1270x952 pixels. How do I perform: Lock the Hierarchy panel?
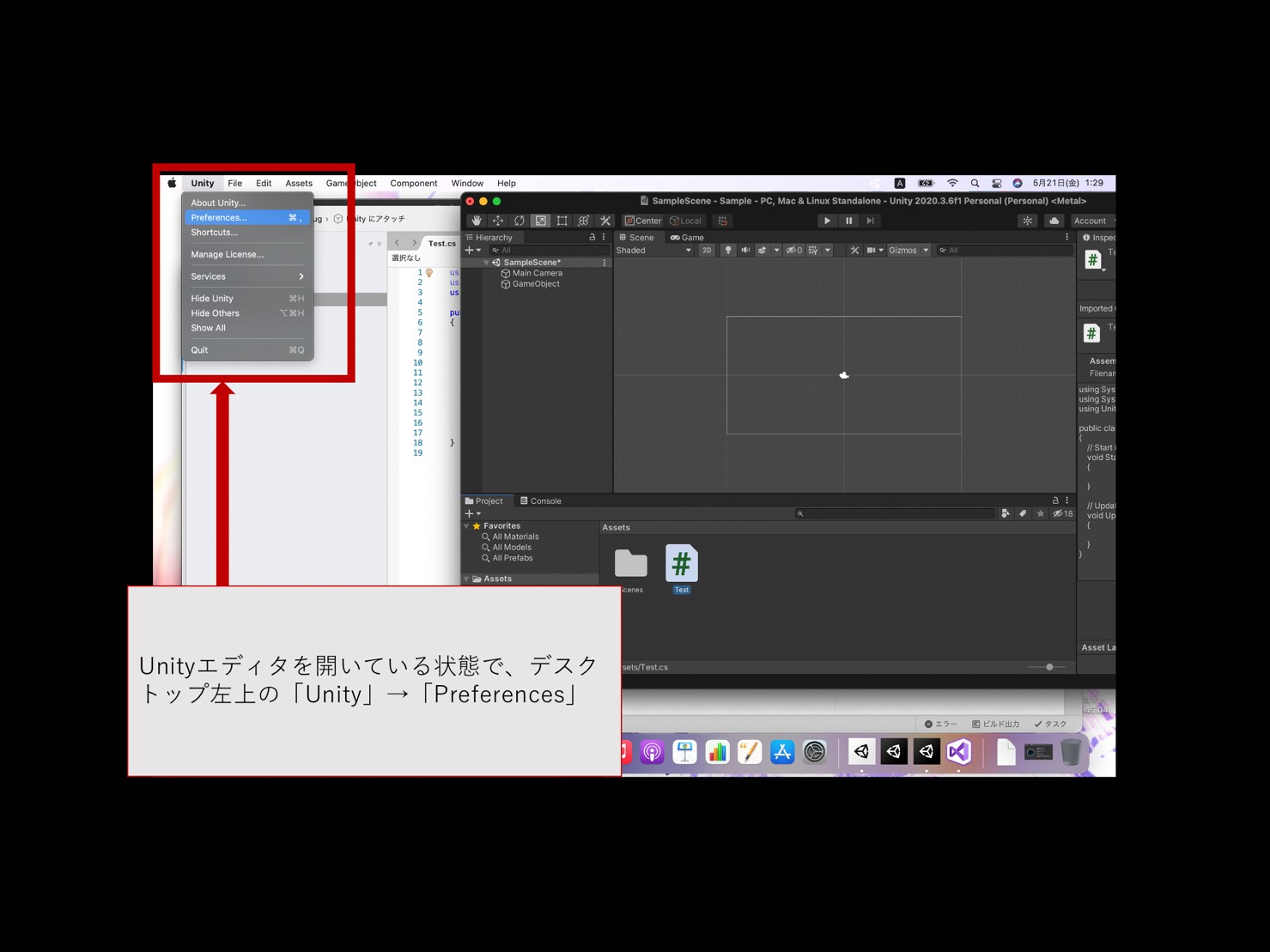coord(592,237)
